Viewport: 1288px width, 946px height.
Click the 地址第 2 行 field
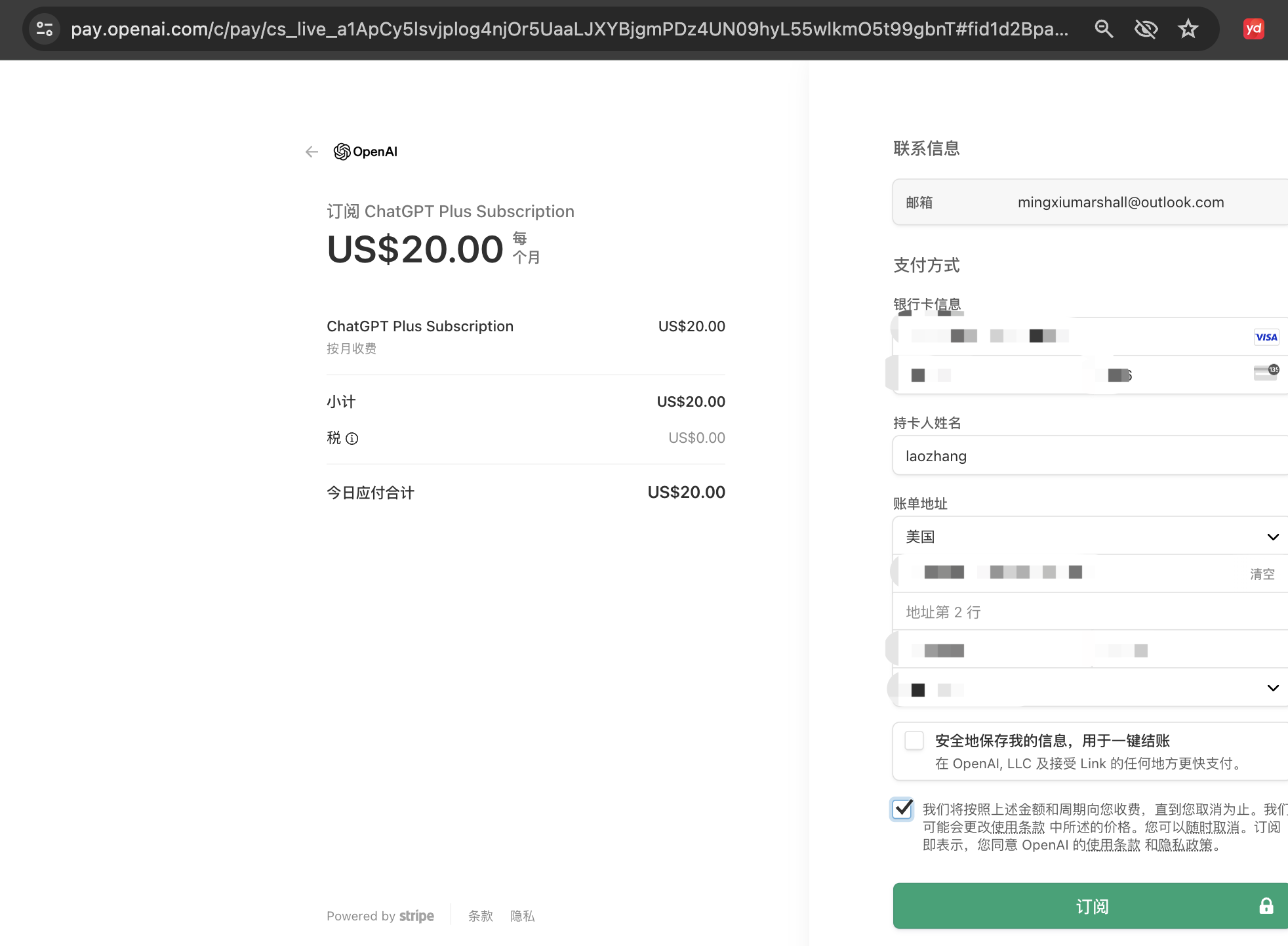click(x=1090, y=612)
